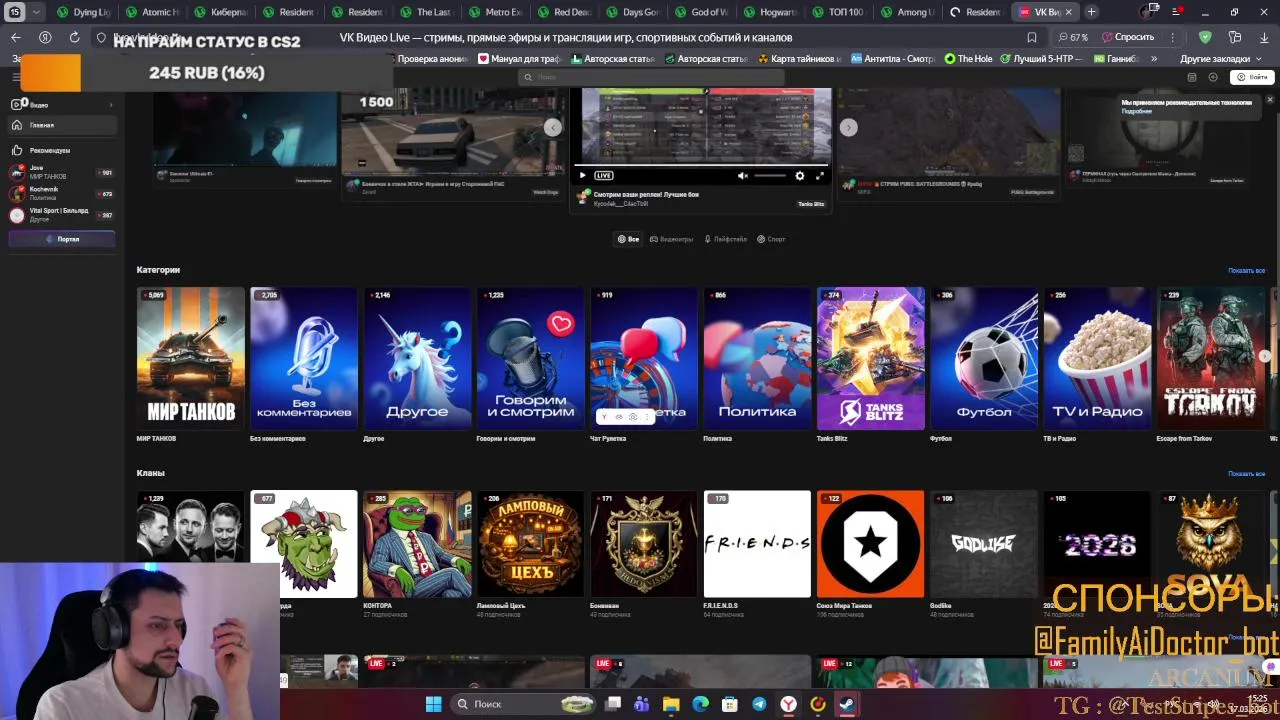Open Главная in the left sidebar
The image size is (1280, 720).
point(62,125)
